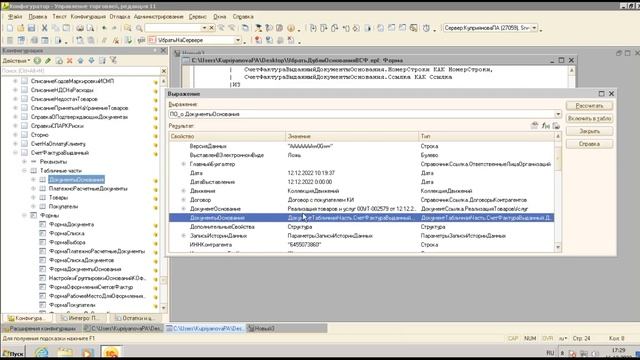
Task: Click the Закрыть button
Action: click(x=589, y=131)
